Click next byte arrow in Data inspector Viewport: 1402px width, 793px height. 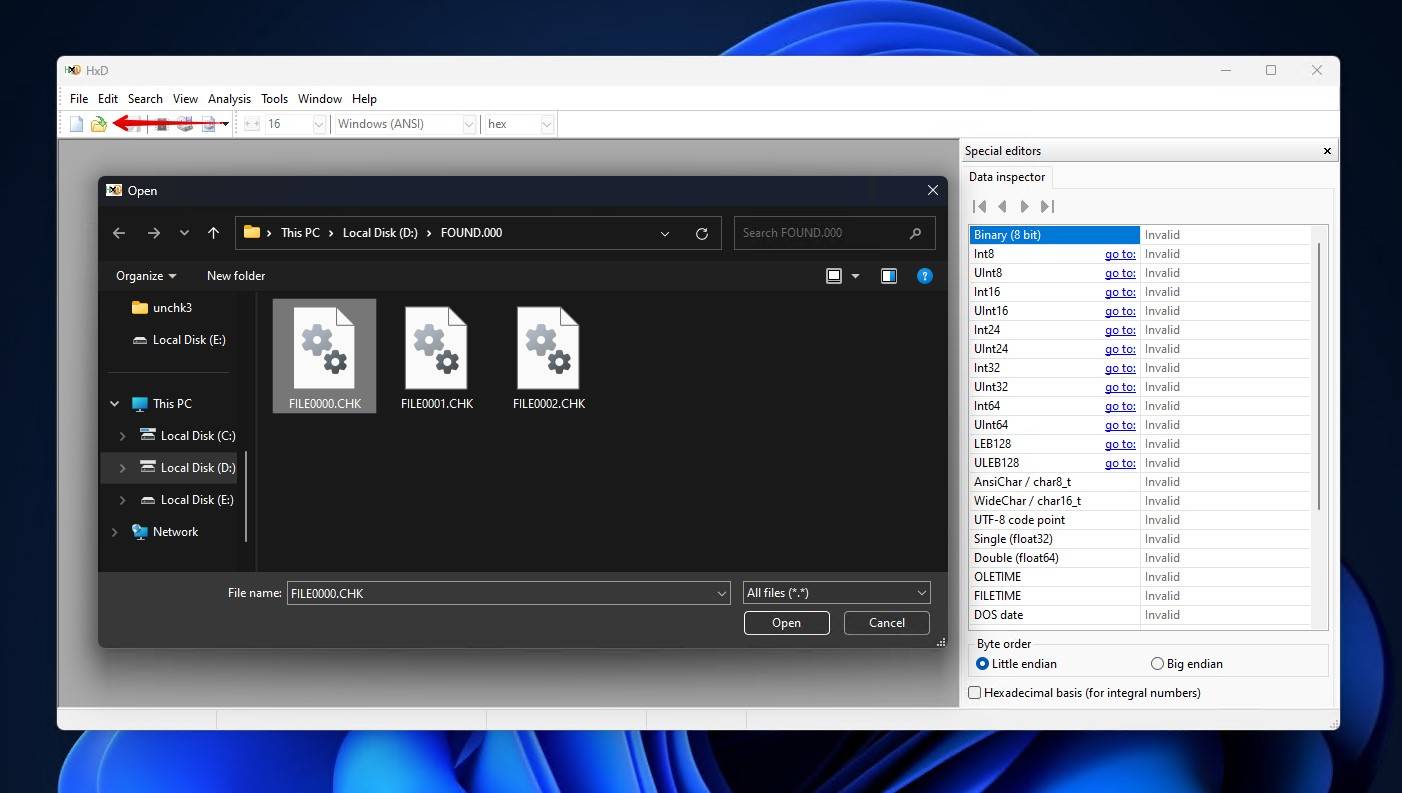1024,206
